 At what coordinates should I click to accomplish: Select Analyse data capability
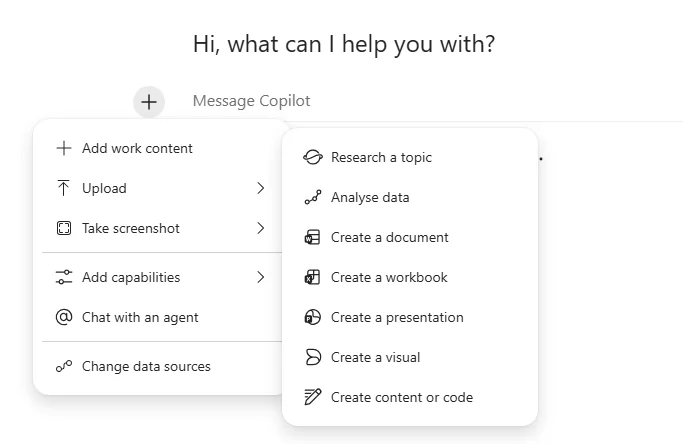click(410, 197)
